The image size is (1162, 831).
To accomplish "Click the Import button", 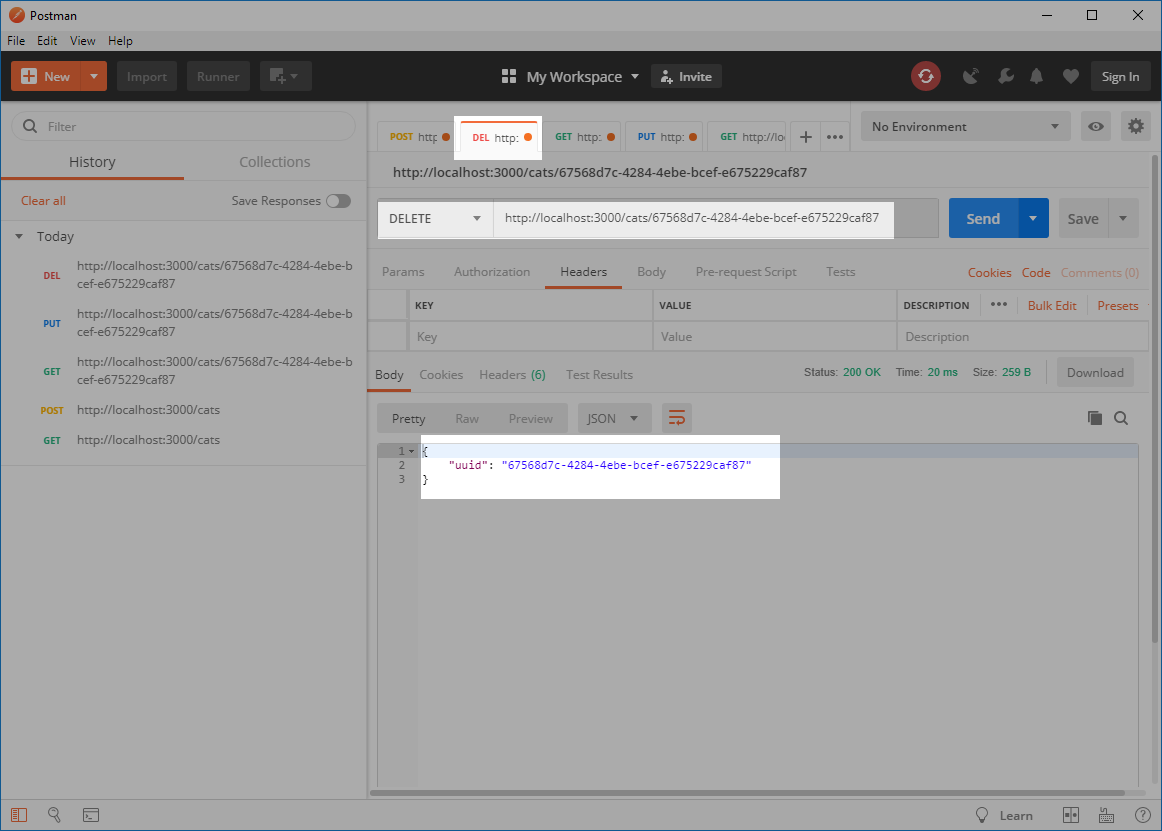I will click(147, 76).
